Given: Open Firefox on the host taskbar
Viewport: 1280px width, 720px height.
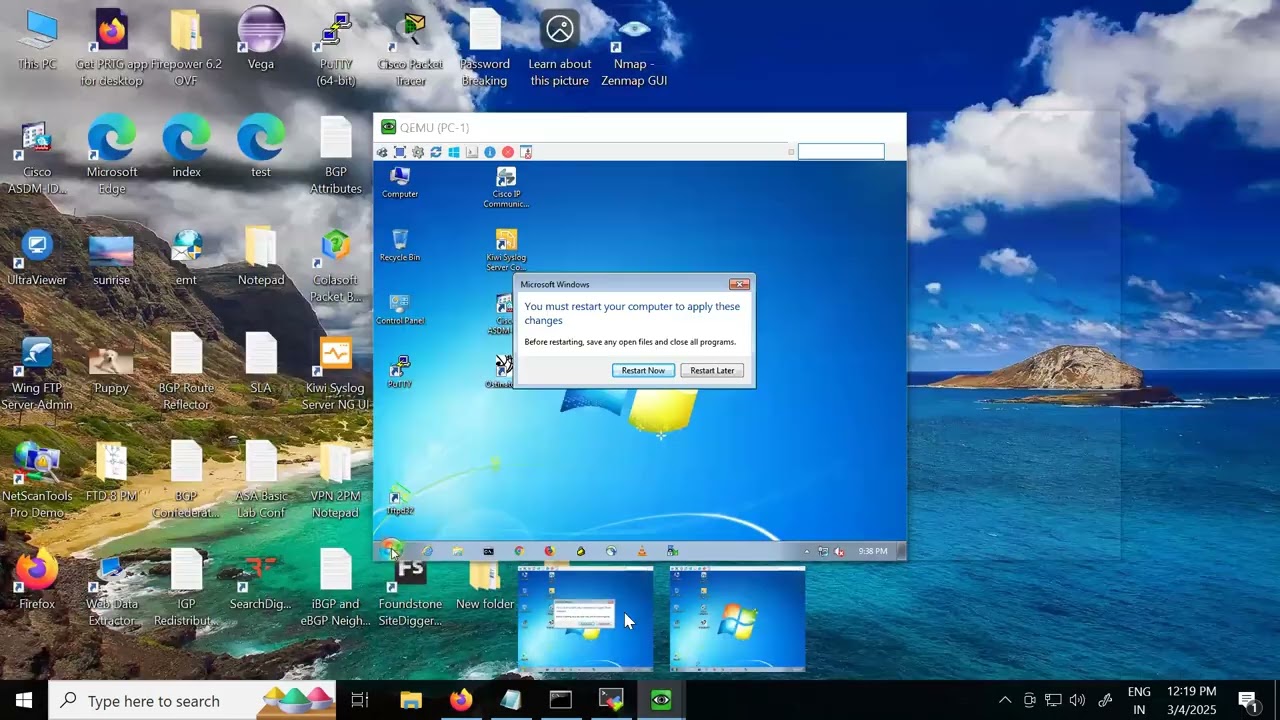Looking at the screenshot, I should 461,700.
